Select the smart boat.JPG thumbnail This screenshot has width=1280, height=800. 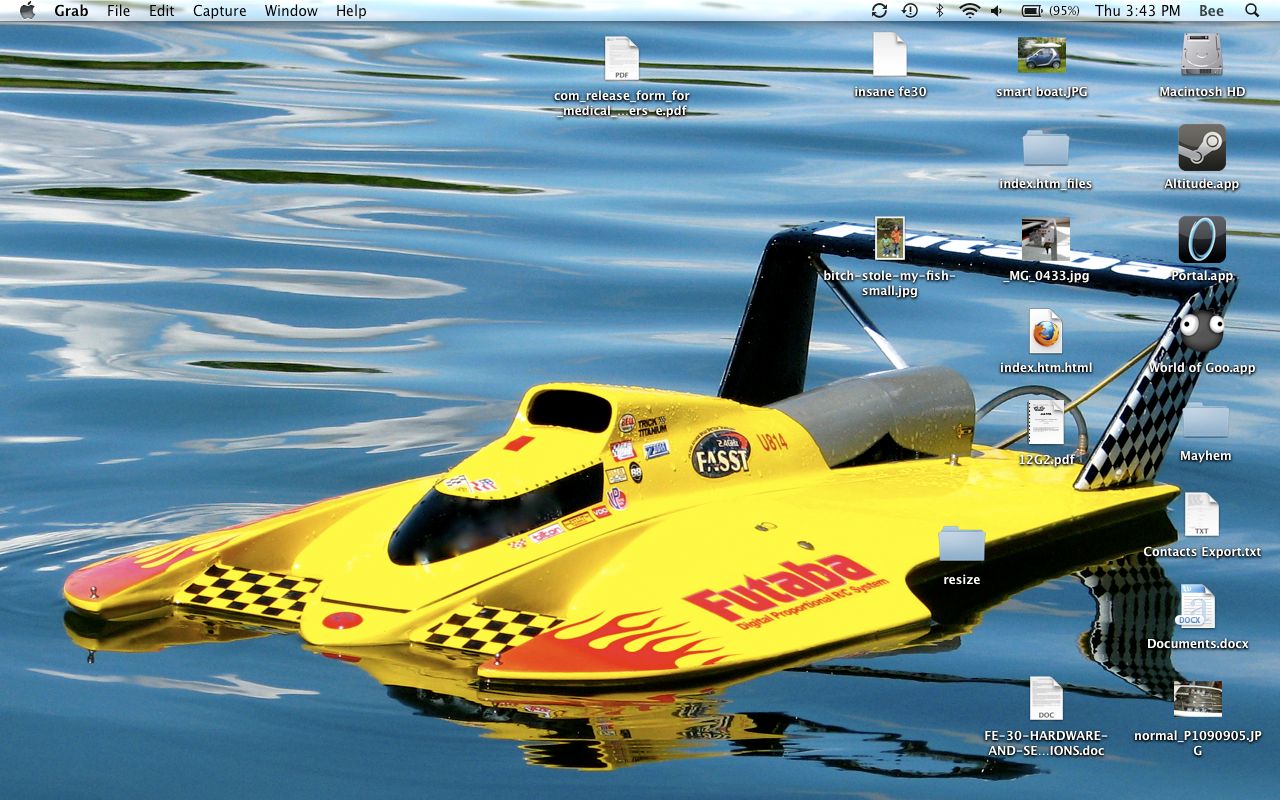pyautogui.click(x=1041, y=56)
